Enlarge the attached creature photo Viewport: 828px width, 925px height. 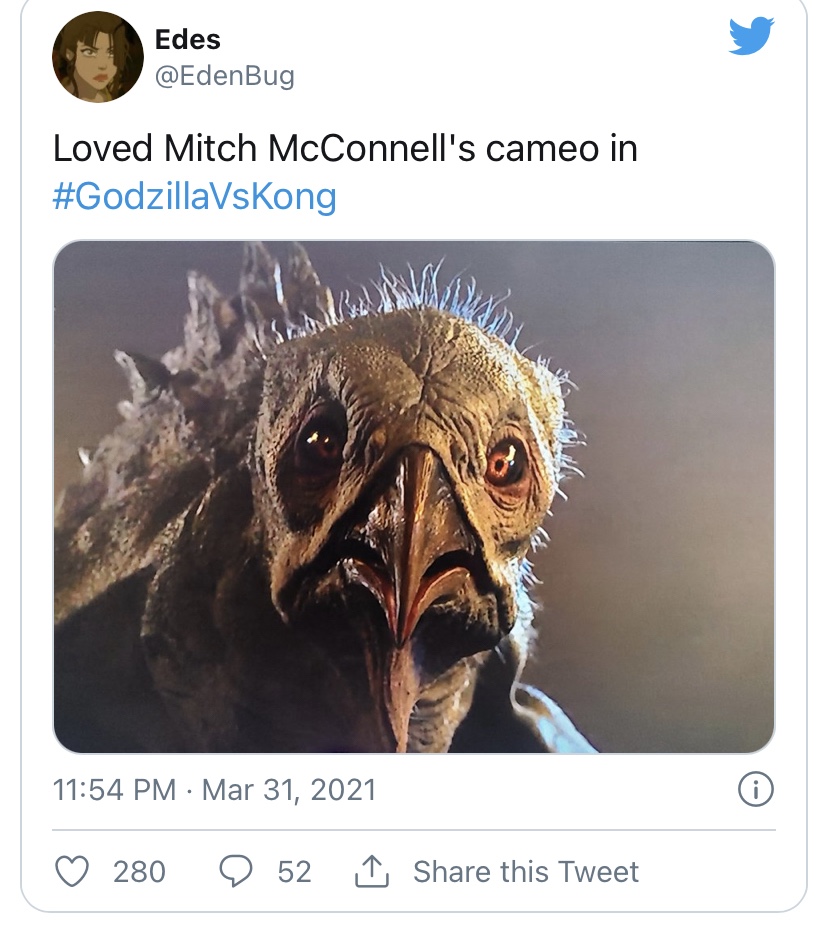pos(414,496)
